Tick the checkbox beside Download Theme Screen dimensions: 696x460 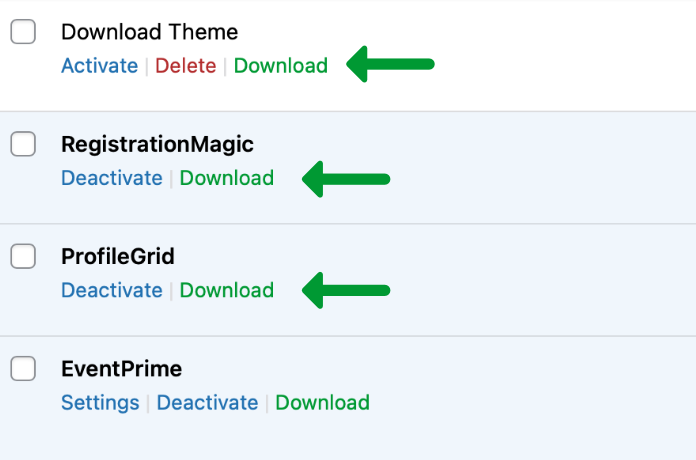[23, 32]
